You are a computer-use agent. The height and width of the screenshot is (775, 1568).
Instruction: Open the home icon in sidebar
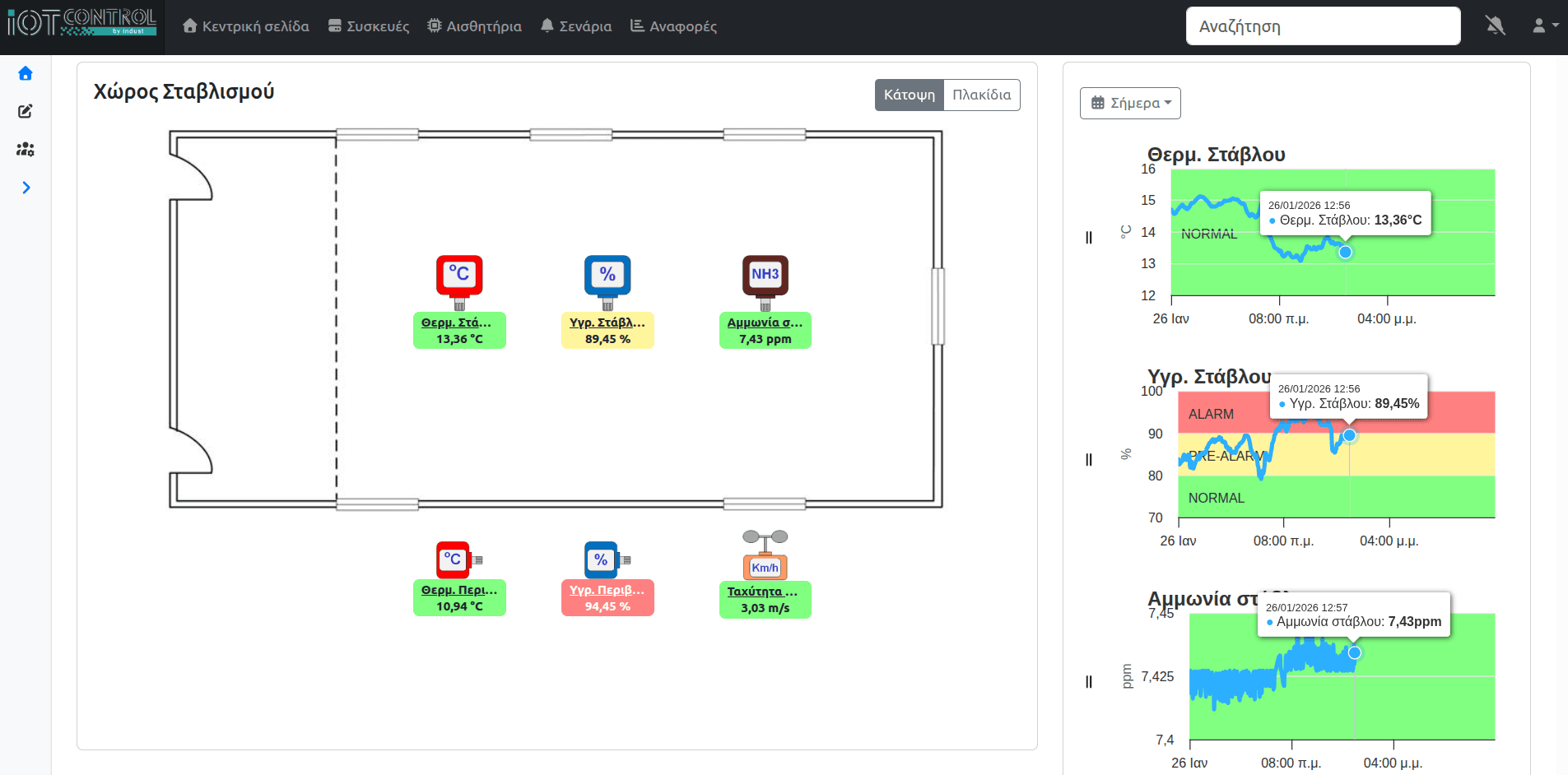pyautogui.click(x=26, y=74)
